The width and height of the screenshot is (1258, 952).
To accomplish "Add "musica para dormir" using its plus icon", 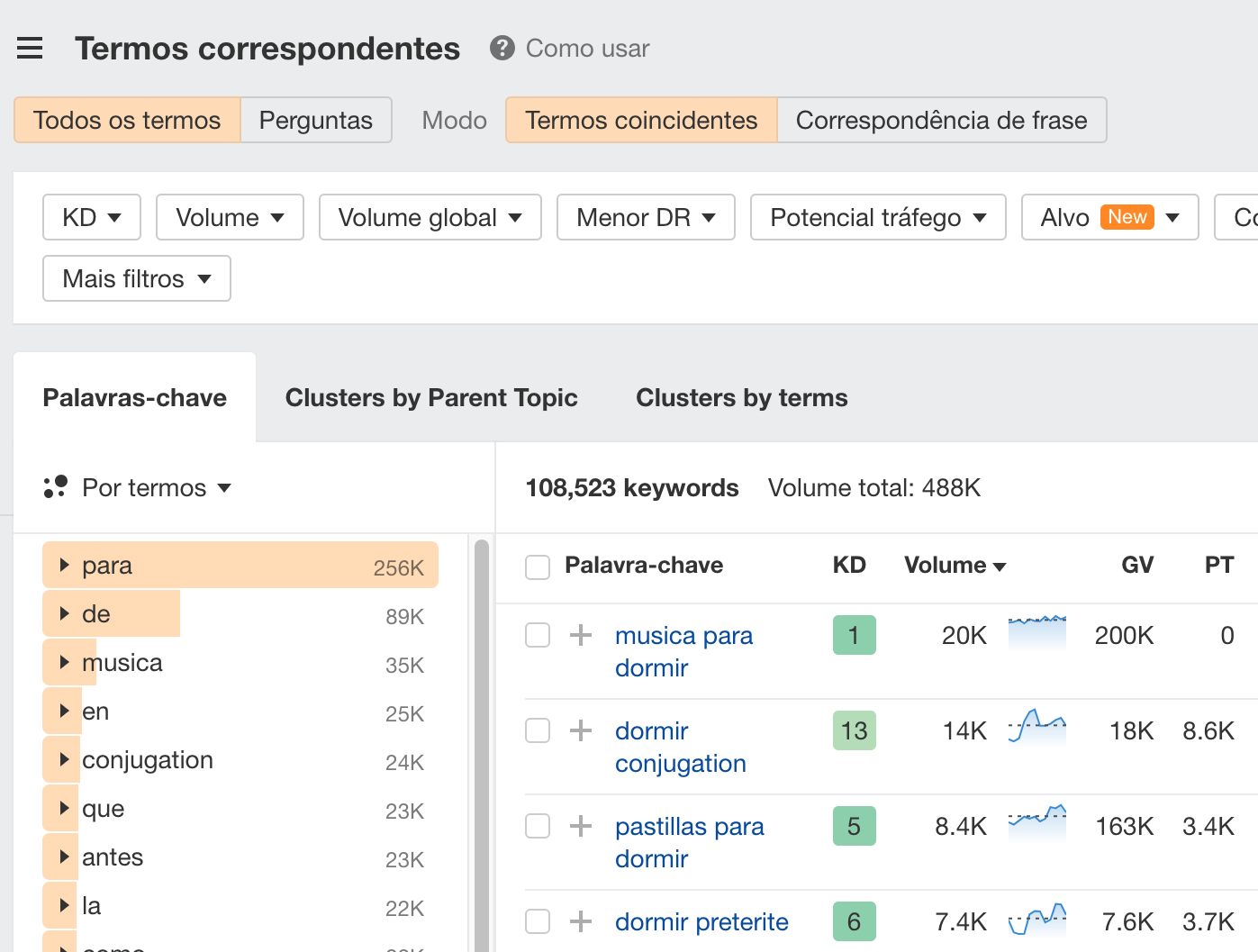I will pyautogui.click(x=581, y=635).
